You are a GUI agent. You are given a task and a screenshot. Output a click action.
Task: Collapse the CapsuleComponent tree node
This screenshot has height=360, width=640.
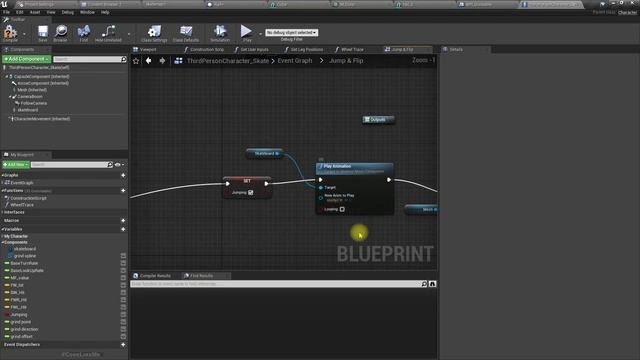click(x=7, y=76)
